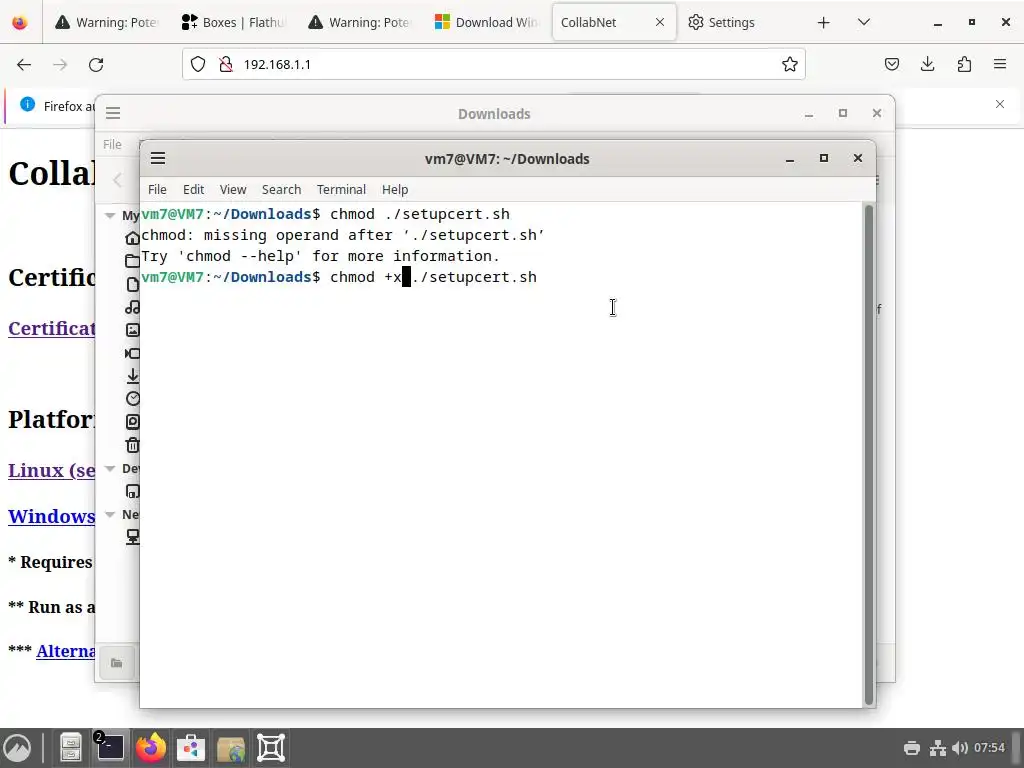Screen dimensions: 1024x768
Task: Open Trash icon in Downloads sidebar
Action: coord(133,445)
